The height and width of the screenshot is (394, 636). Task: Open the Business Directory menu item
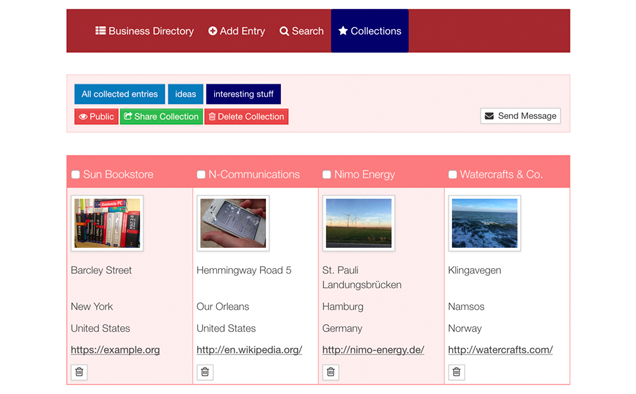point(144,31)
